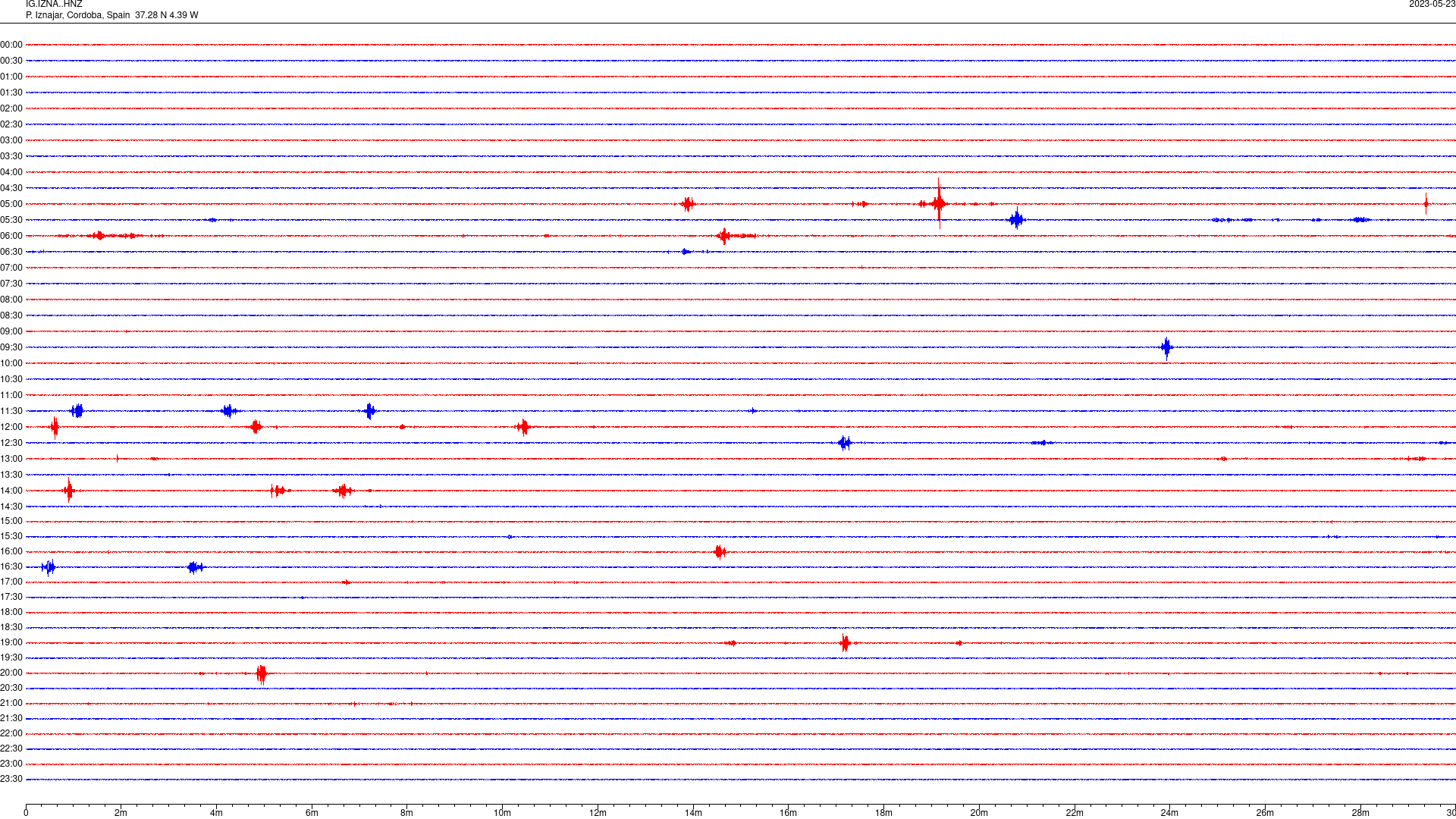Click the red event burst on 16:00 trace

coord(720,551)
